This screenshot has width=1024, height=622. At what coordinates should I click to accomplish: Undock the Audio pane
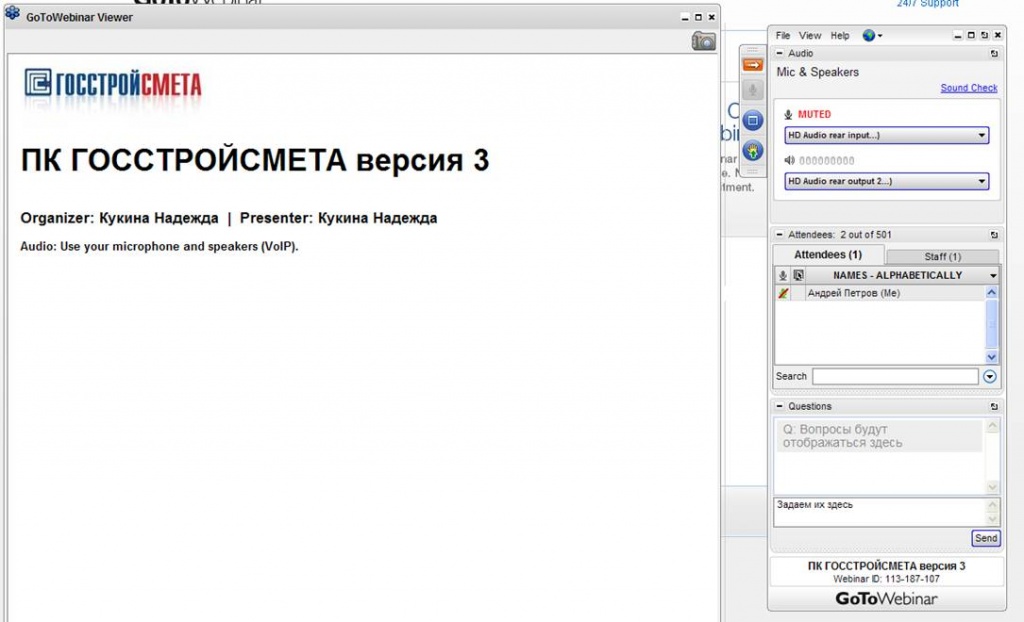point(994,54)
